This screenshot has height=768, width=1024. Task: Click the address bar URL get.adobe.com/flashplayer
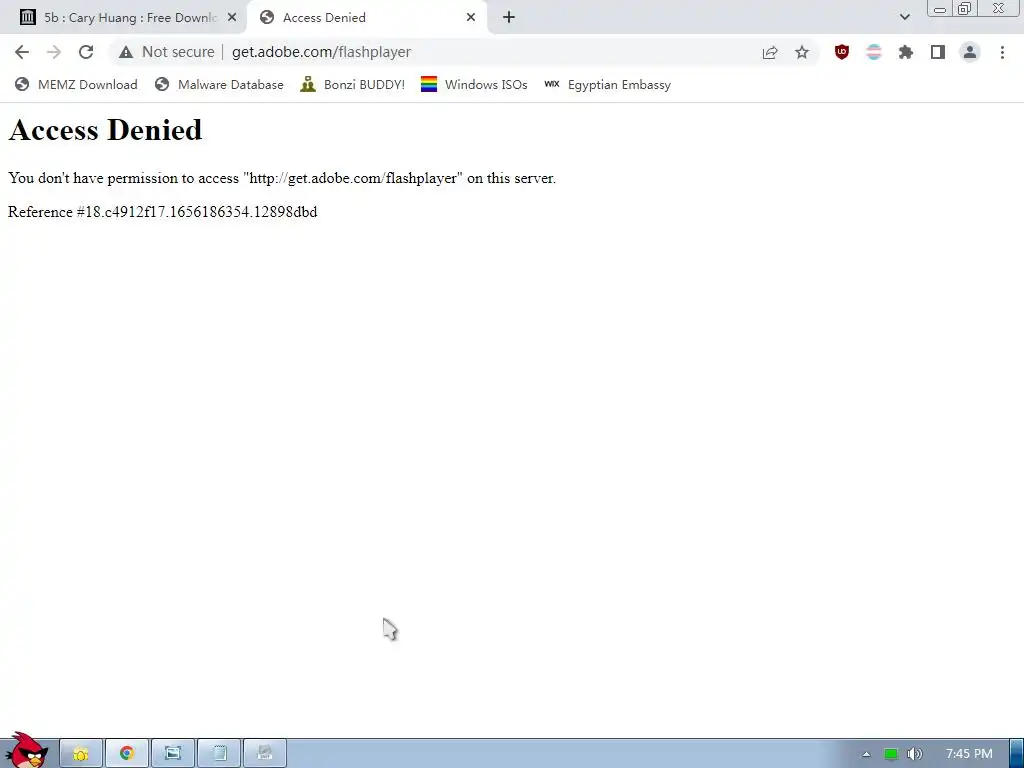tap(321, 52)
